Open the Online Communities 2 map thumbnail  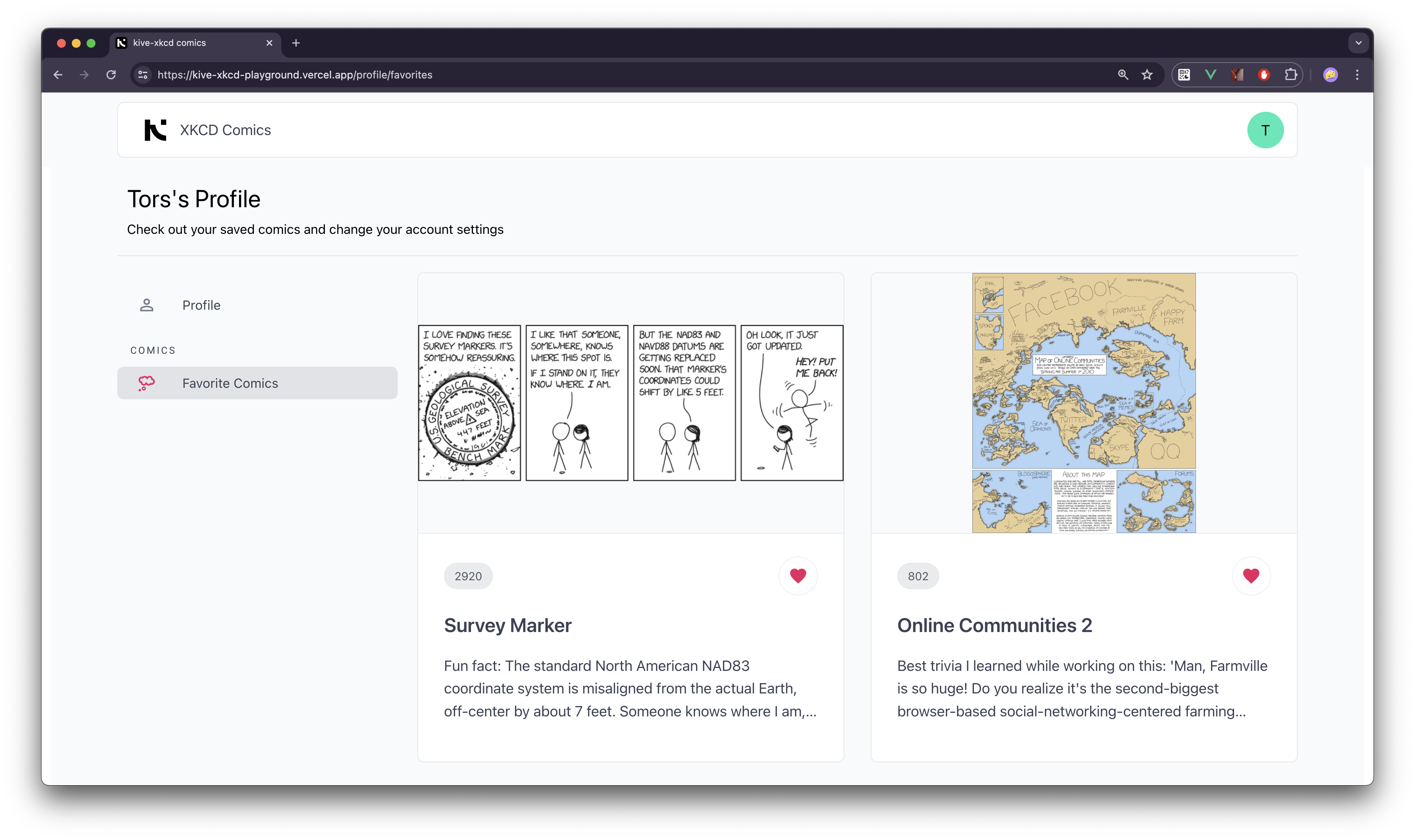coord(1083,403)
